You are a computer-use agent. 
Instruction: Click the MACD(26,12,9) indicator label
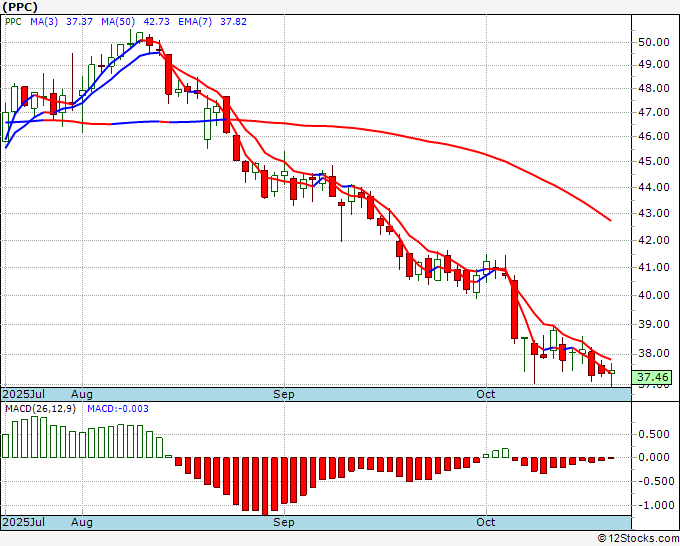40,409
